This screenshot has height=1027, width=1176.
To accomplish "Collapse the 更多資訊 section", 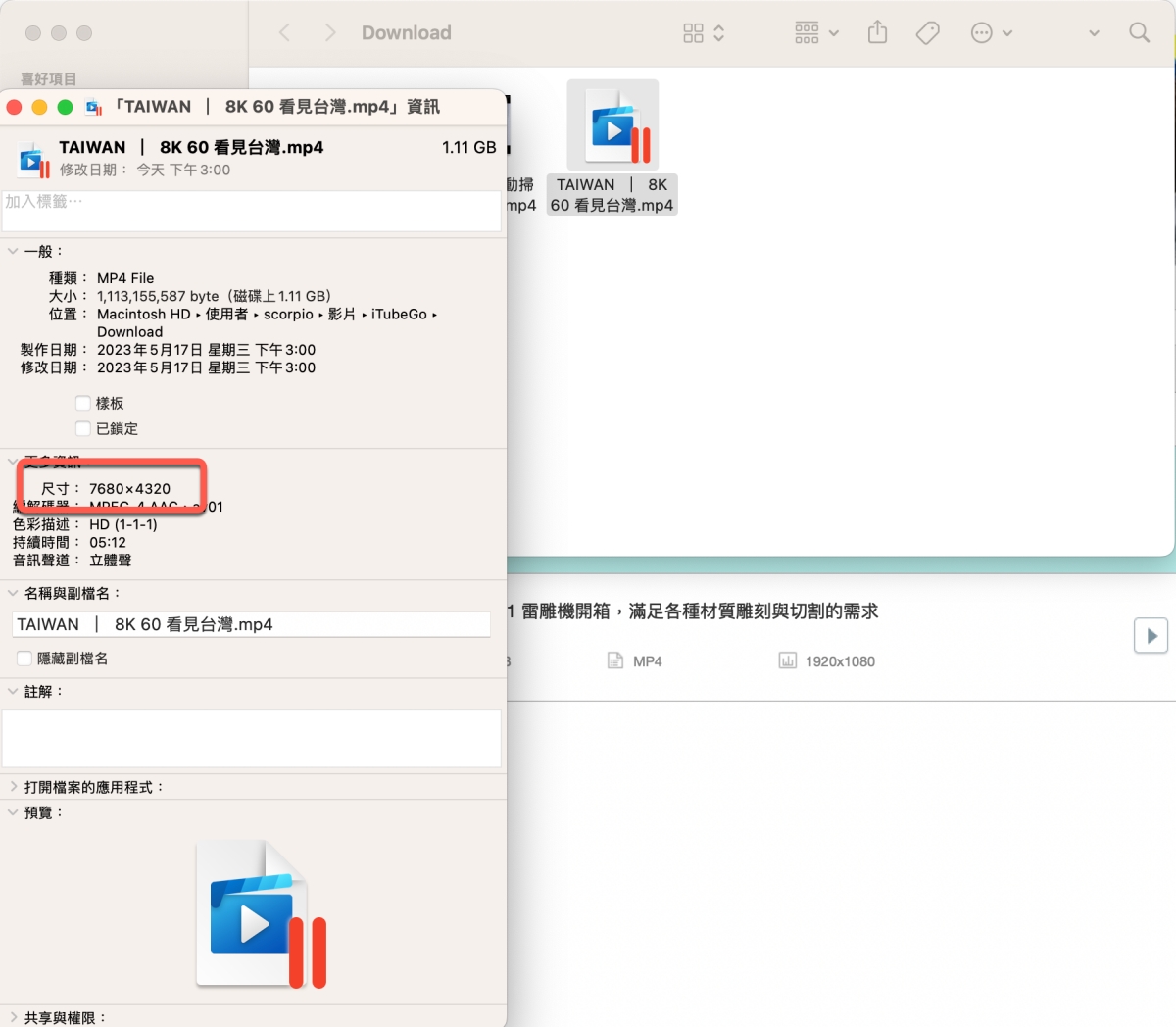I will click(x=13, y=461).
